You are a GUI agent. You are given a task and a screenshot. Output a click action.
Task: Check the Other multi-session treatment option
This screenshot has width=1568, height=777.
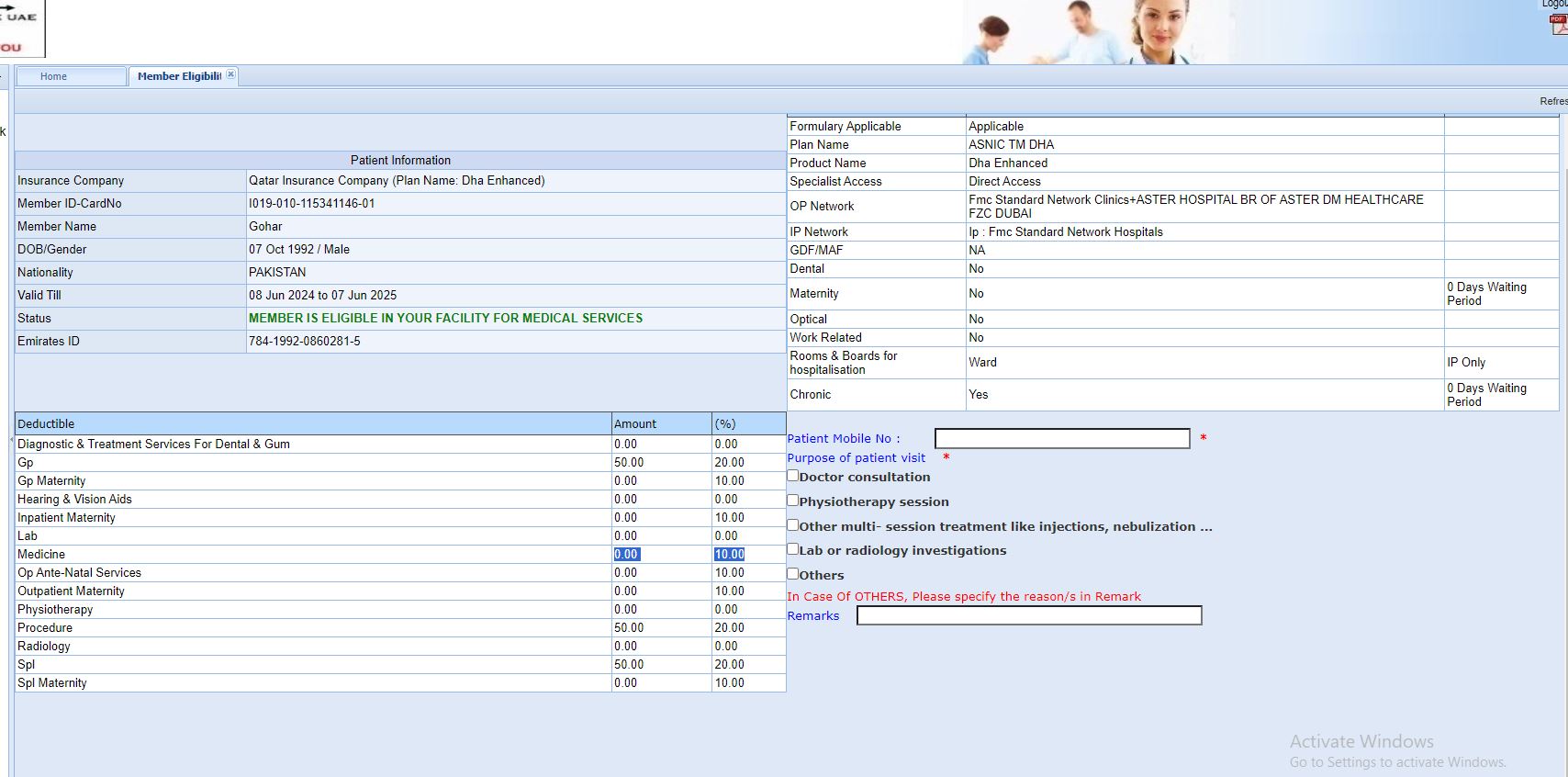(793, 525)
